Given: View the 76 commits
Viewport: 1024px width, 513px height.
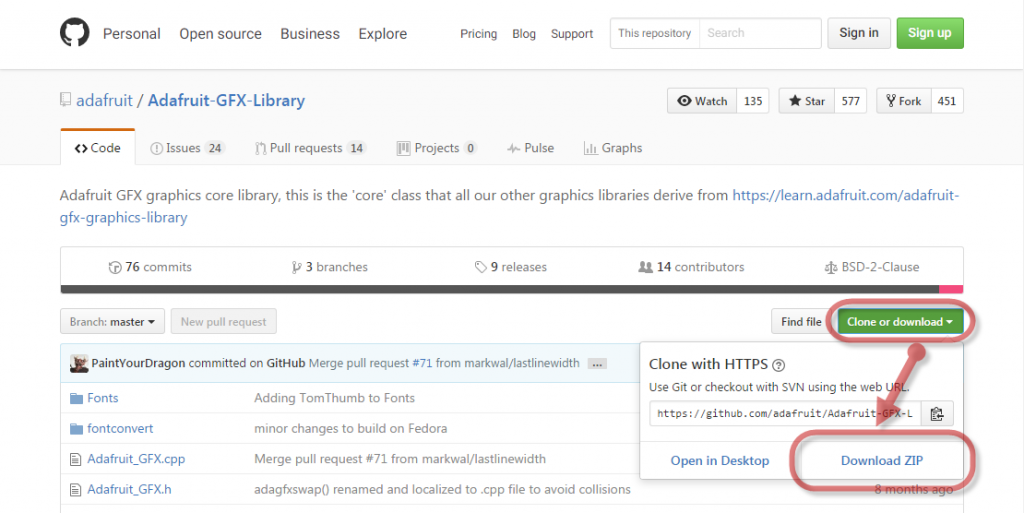Looking at the screenshot, I should (x=150, y=267).
